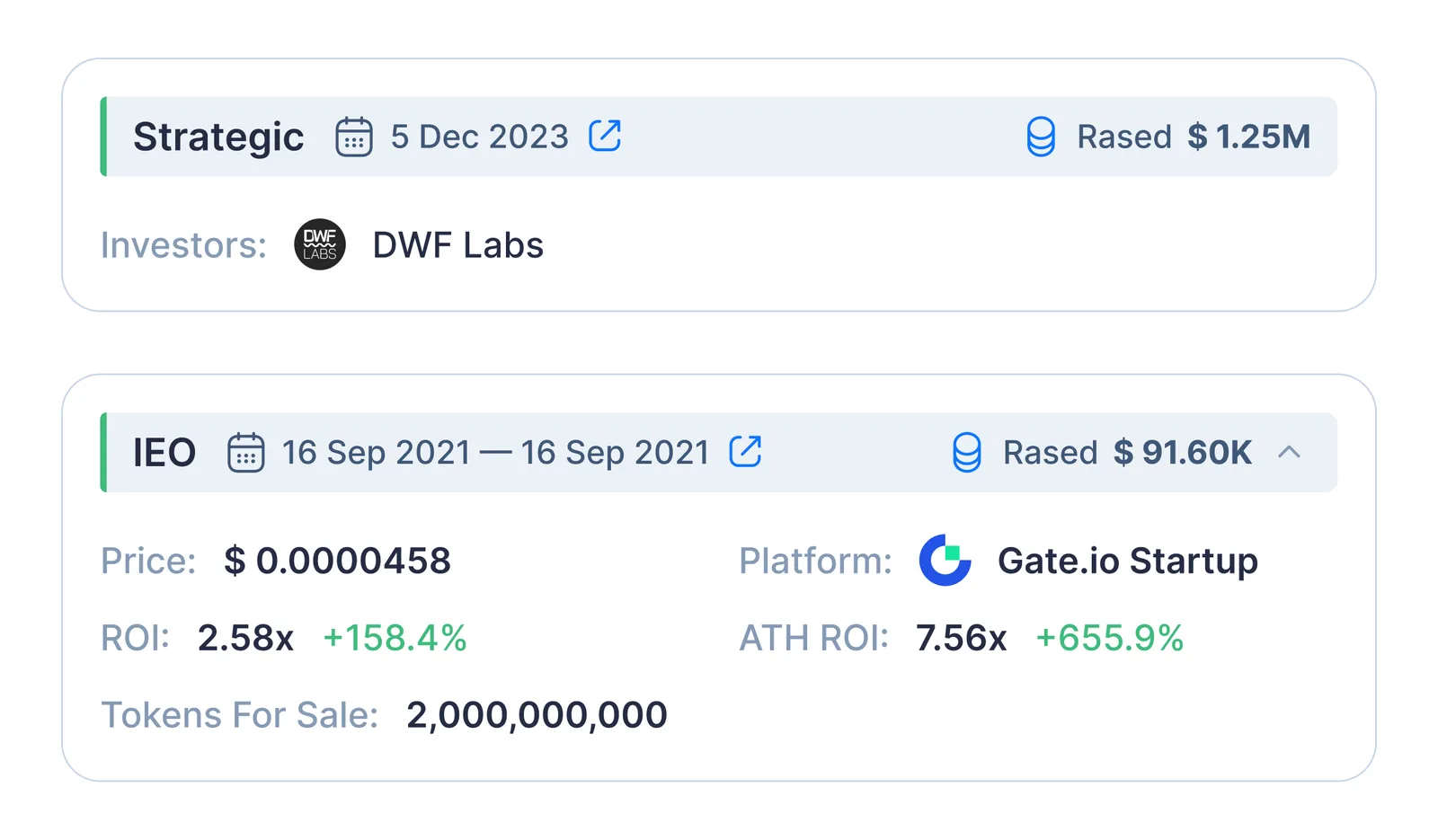1438x840 pixels.
Task: Click the price value $ 0.0000458
Action: 337,561
